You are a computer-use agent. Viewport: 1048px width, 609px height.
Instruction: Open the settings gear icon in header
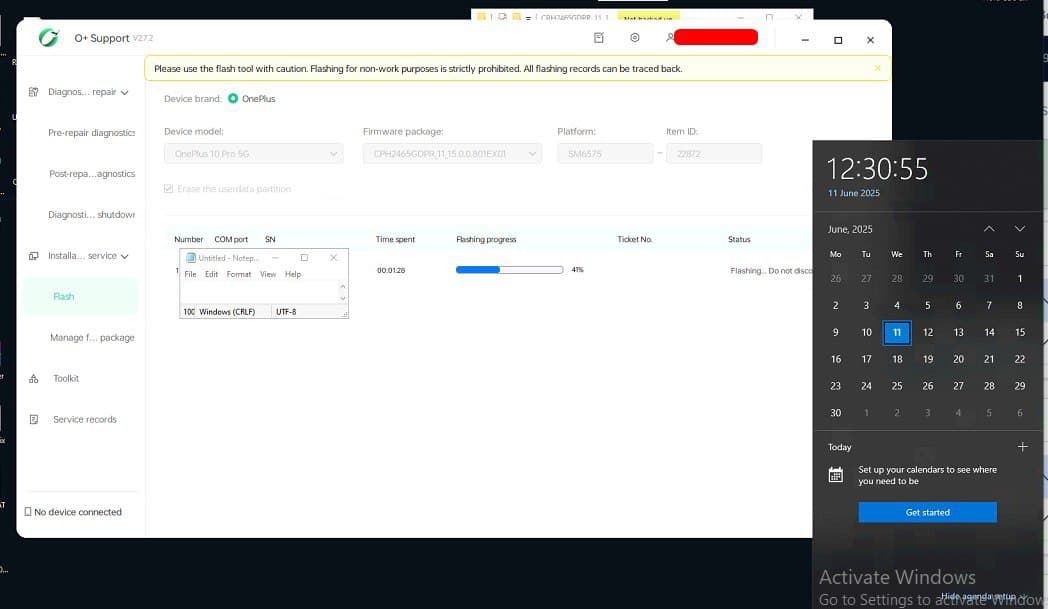pos(634,38)
